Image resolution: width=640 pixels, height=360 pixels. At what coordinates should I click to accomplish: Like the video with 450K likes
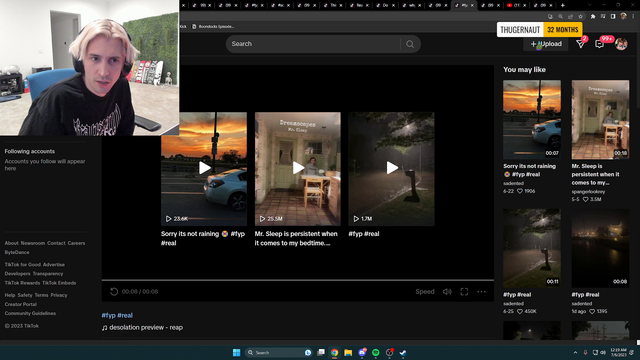point(520,311)
